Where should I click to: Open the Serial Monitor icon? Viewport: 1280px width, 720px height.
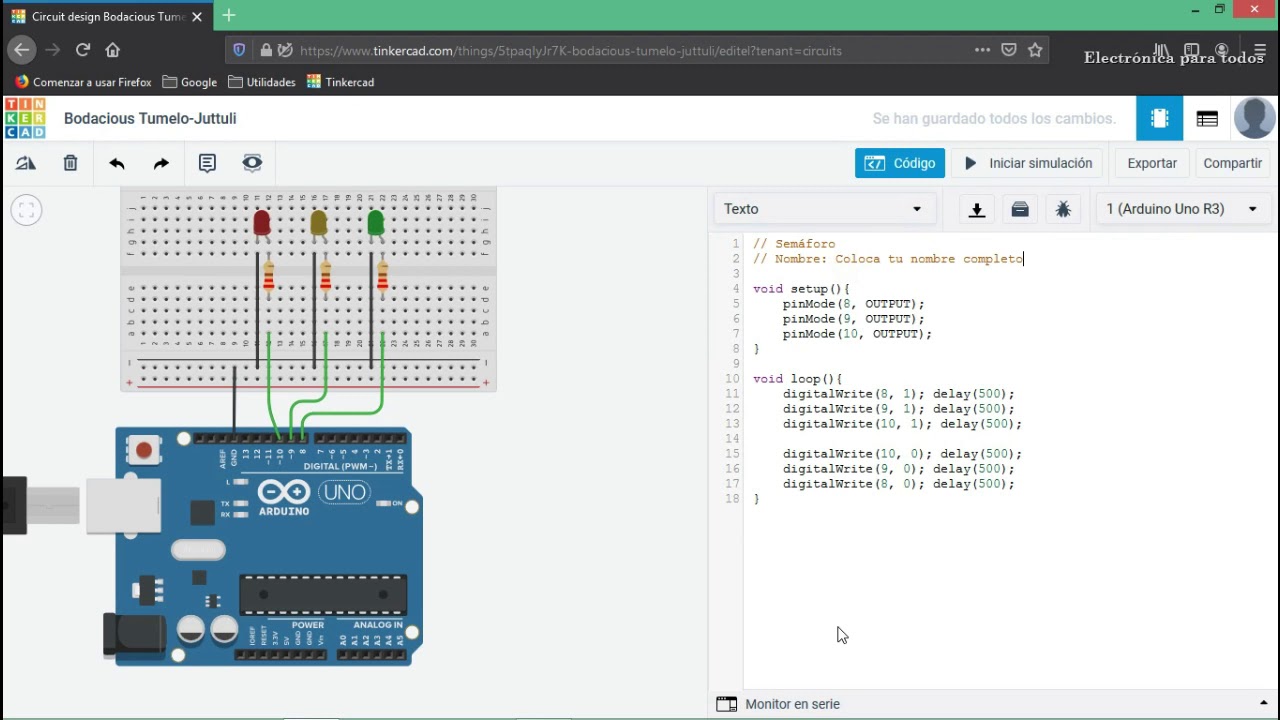click(x=726, y=704)
